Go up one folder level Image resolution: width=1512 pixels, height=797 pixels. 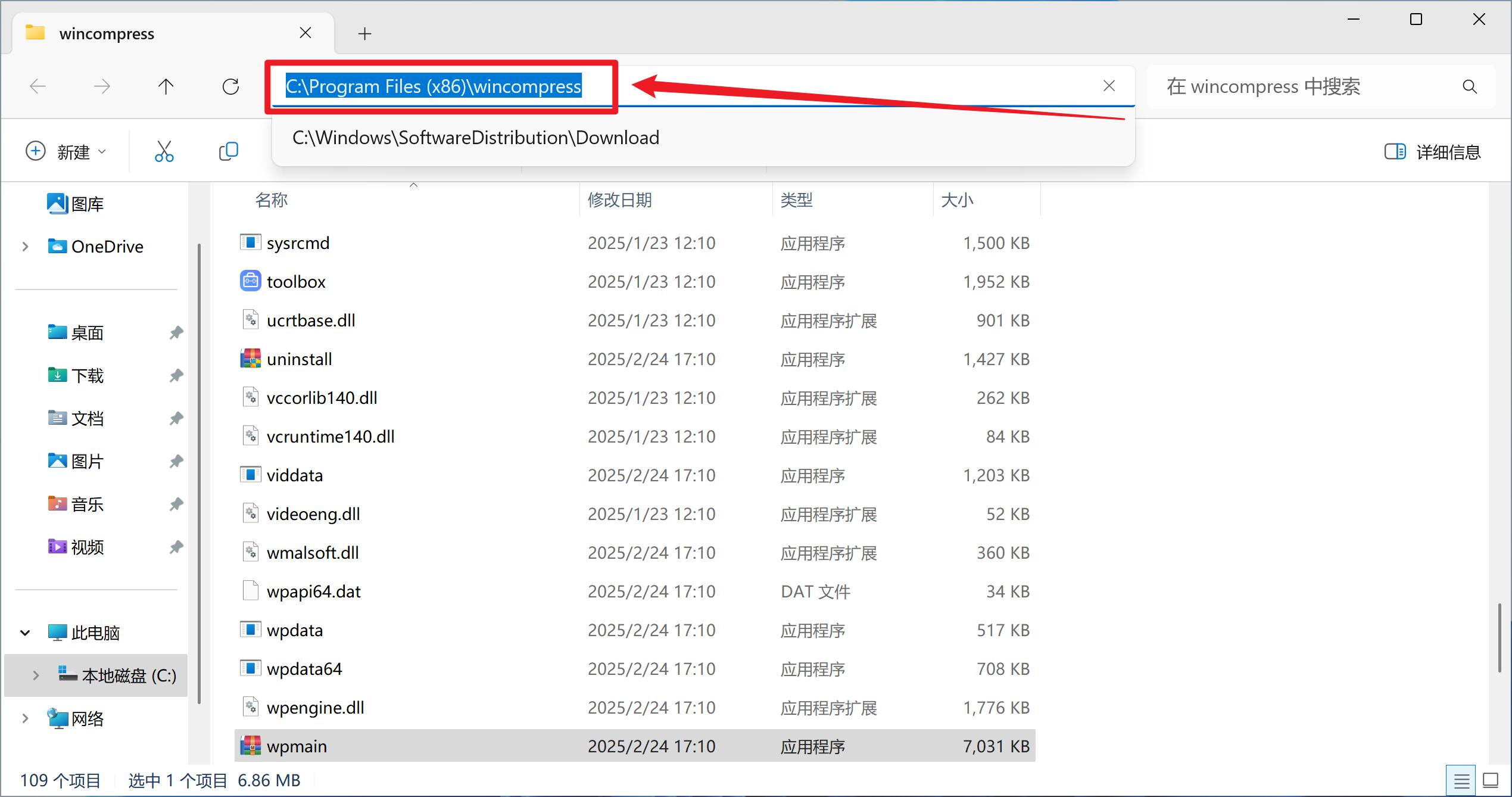click(166, 87)
